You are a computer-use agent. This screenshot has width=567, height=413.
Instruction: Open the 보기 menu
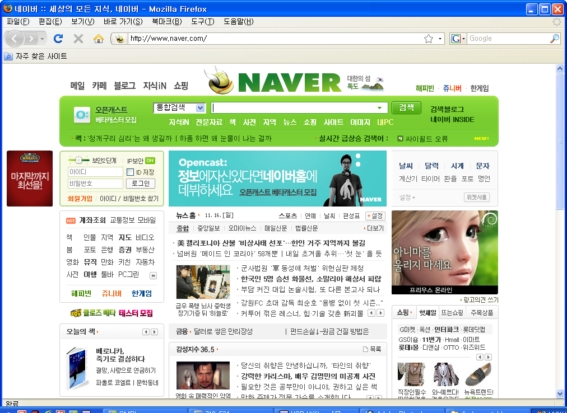(83, 22)
